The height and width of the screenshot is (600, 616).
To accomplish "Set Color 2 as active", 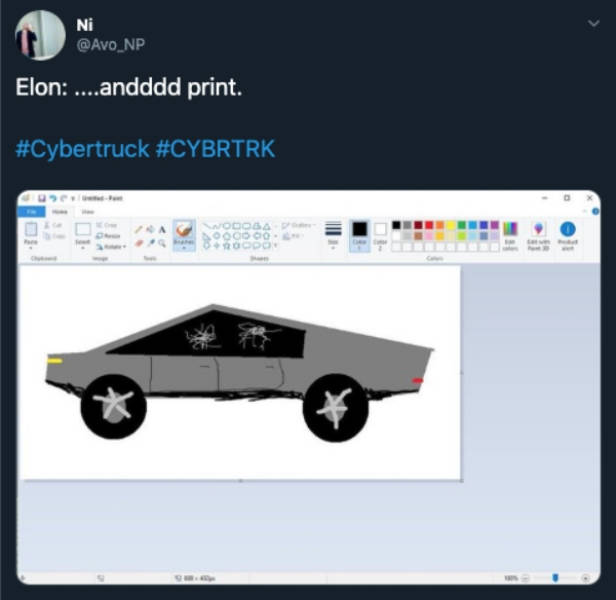I will pyautogui.click(x=380, y=235).
